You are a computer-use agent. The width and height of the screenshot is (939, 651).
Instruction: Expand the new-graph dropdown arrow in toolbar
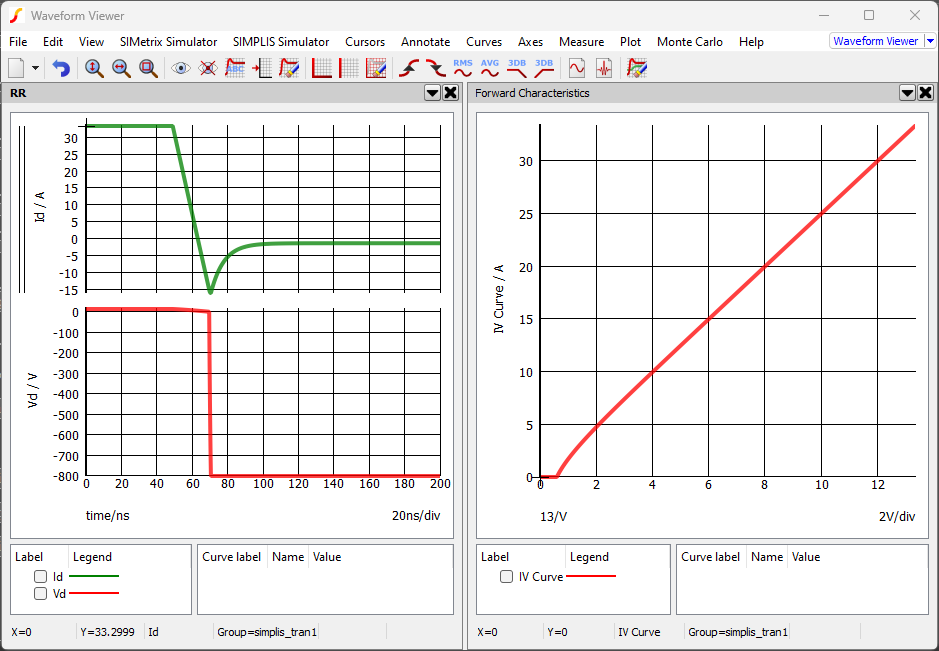pos(36,68)
